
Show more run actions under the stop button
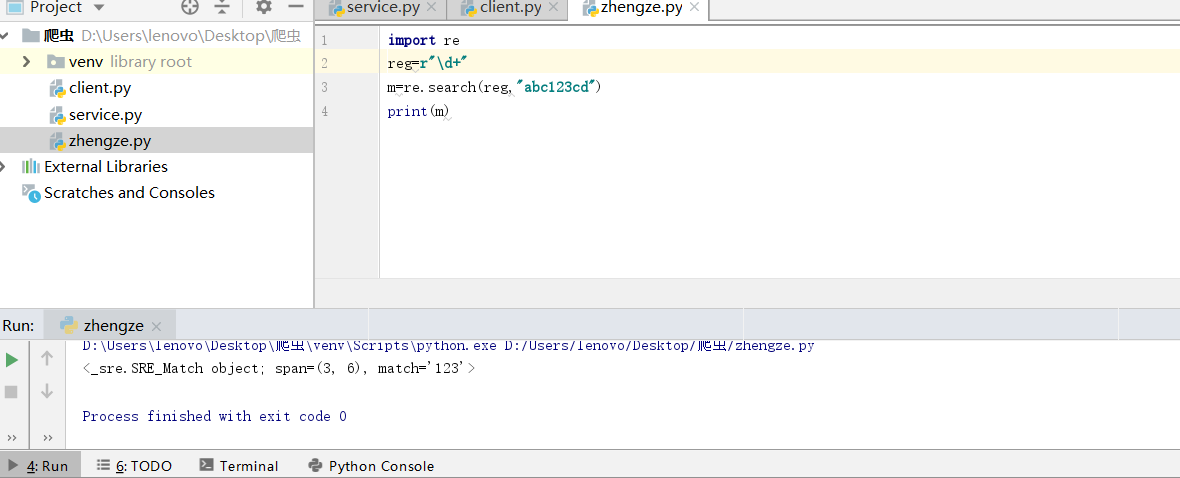tap(11, 437)
